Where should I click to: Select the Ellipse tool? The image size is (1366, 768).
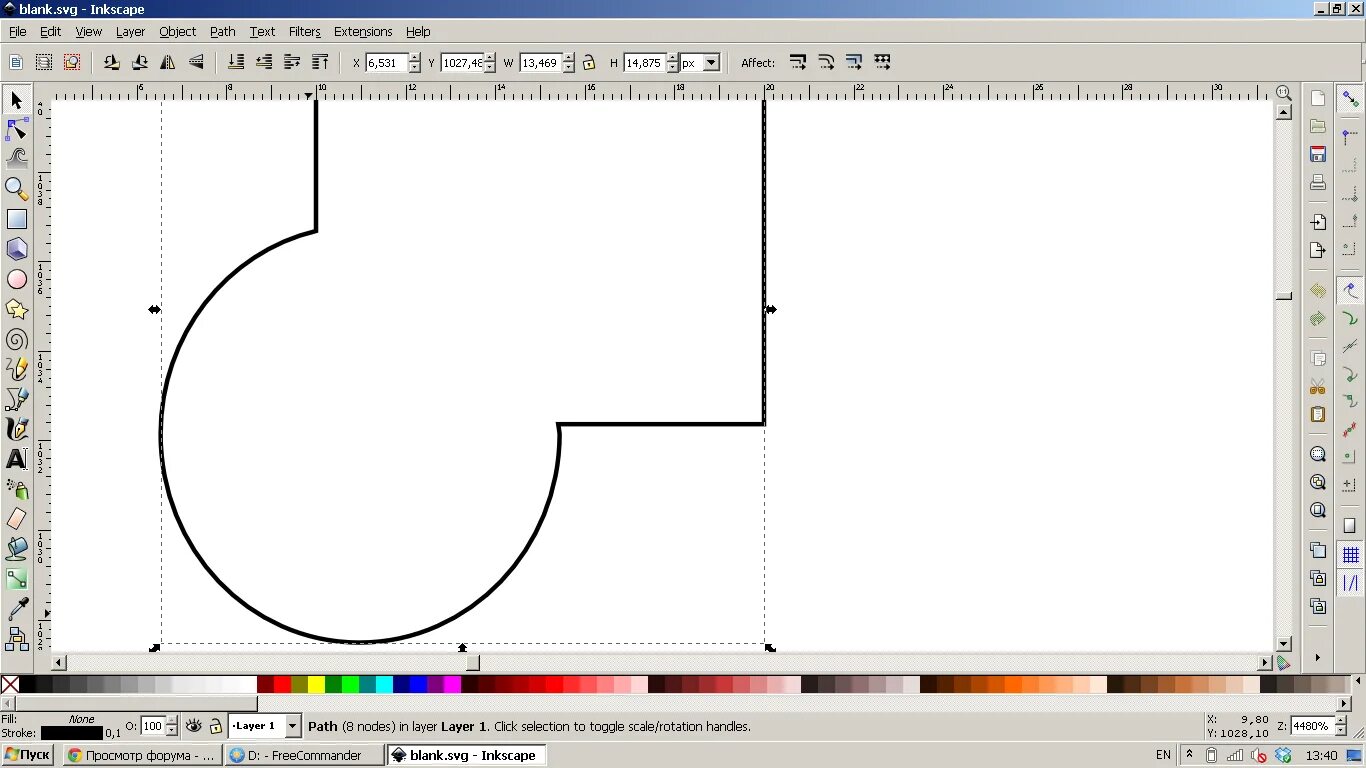click(17, 279)
